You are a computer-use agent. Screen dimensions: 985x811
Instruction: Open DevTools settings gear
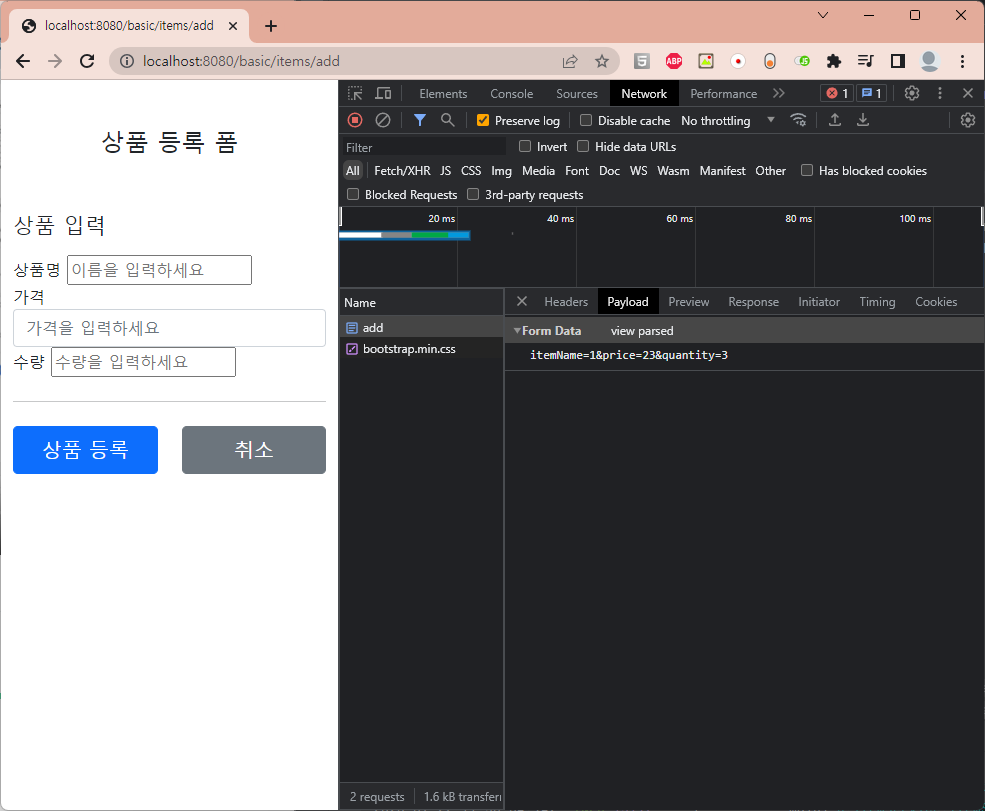pos(912,94)
